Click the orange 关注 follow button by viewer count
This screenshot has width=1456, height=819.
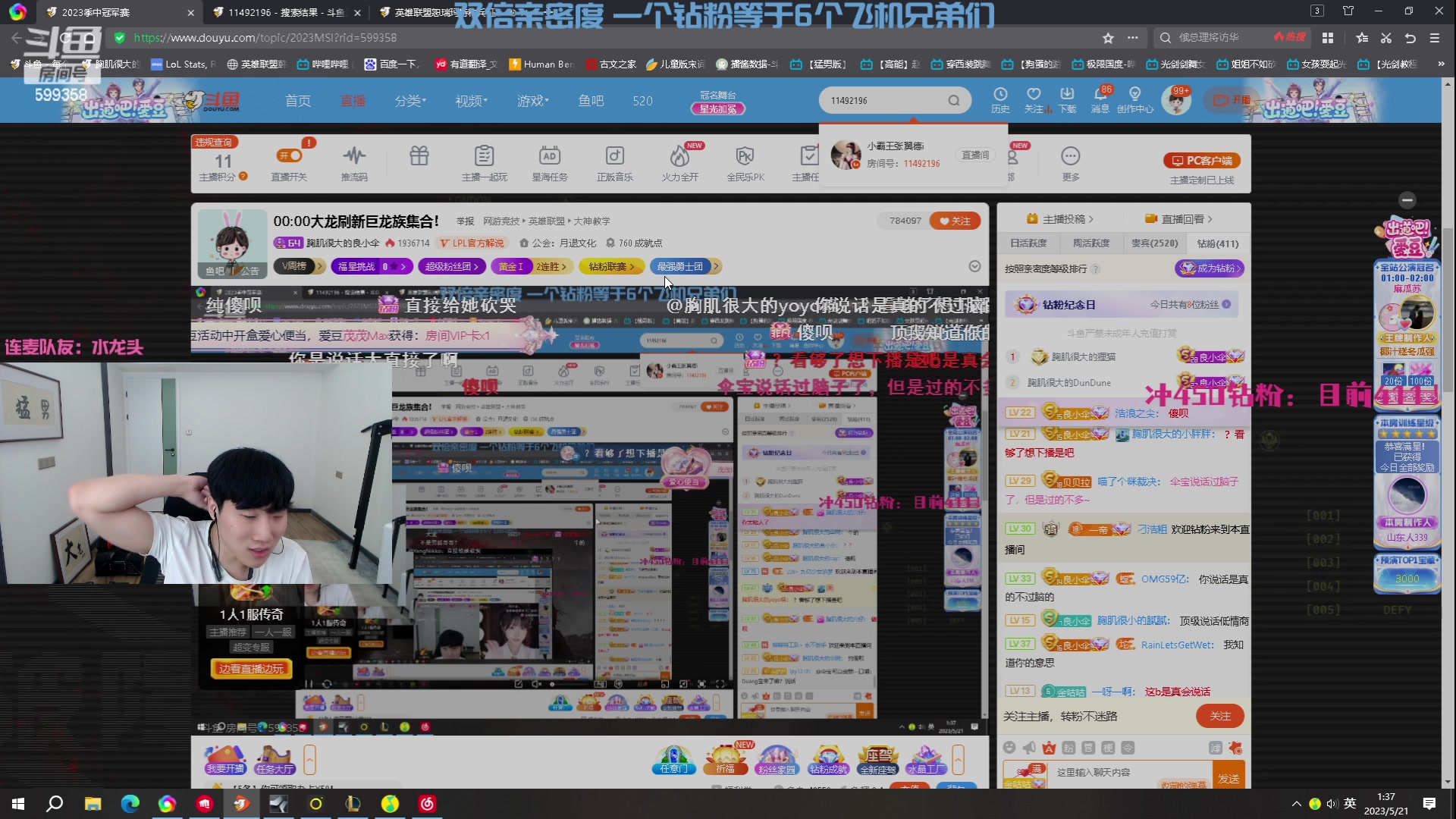point(955,221)
